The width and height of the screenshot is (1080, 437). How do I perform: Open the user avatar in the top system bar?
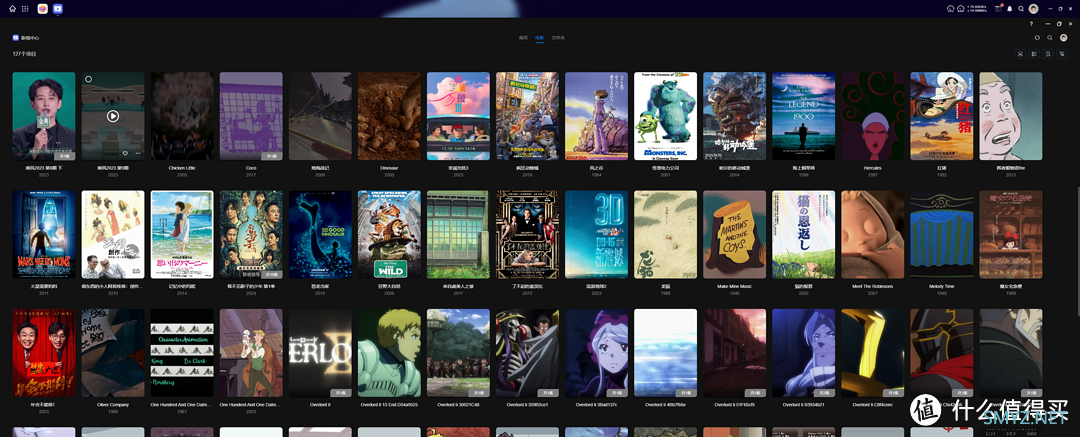tap(1033, 9)
